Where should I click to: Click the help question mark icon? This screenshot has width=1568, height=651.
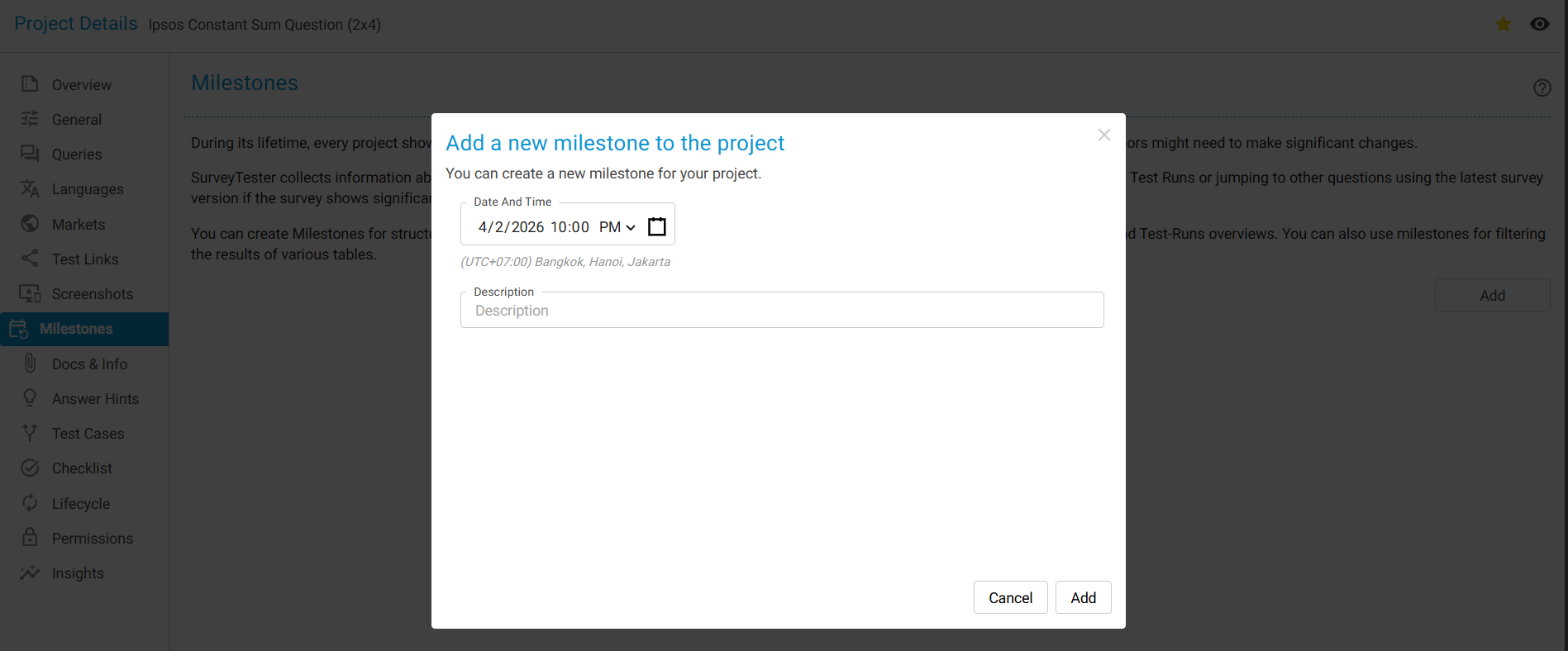[x=1542, y=88]
